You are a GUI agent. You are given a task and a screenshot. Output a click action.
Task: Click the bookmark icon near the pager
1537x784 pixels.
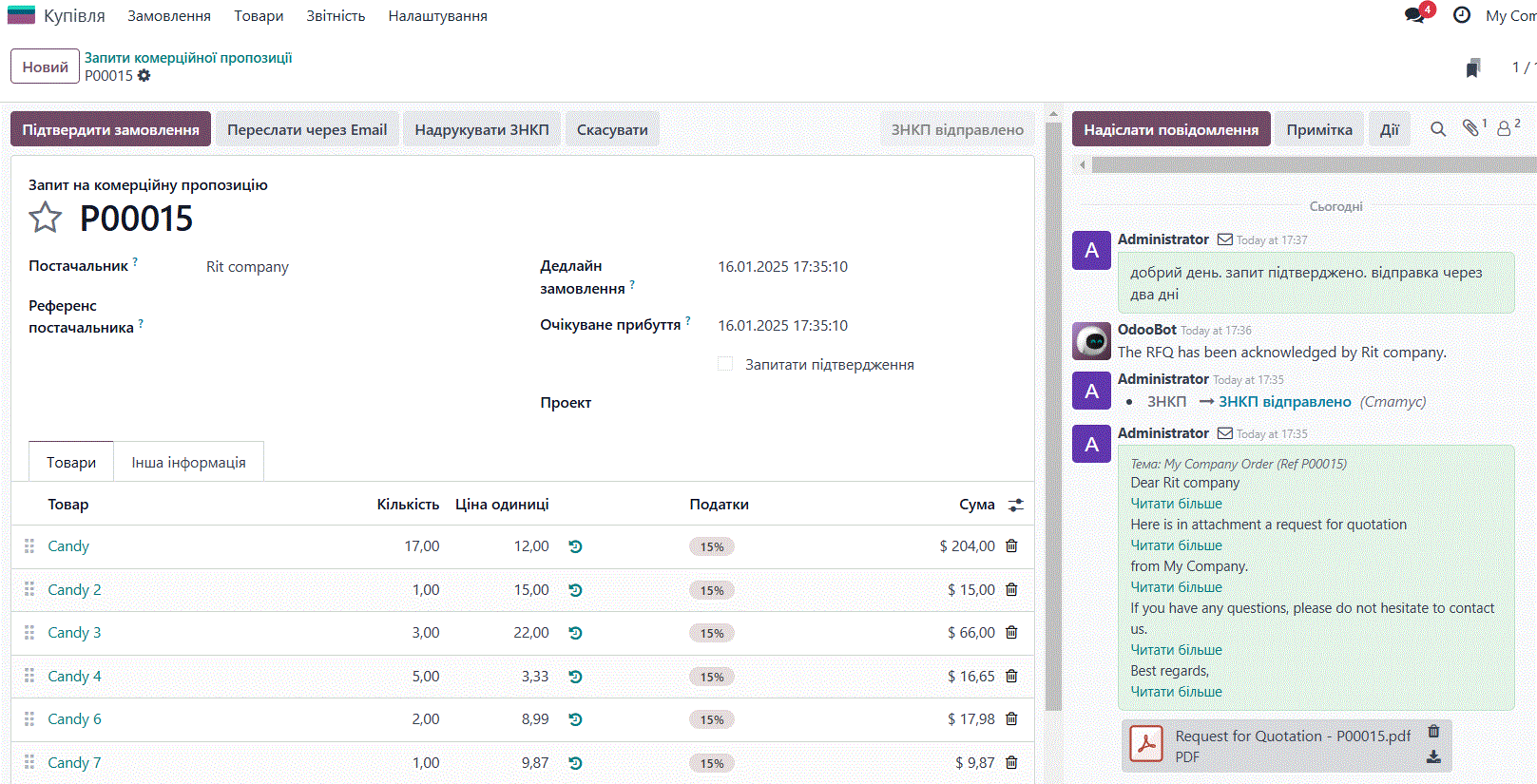pyautogui.click(x=1473, y=67)
